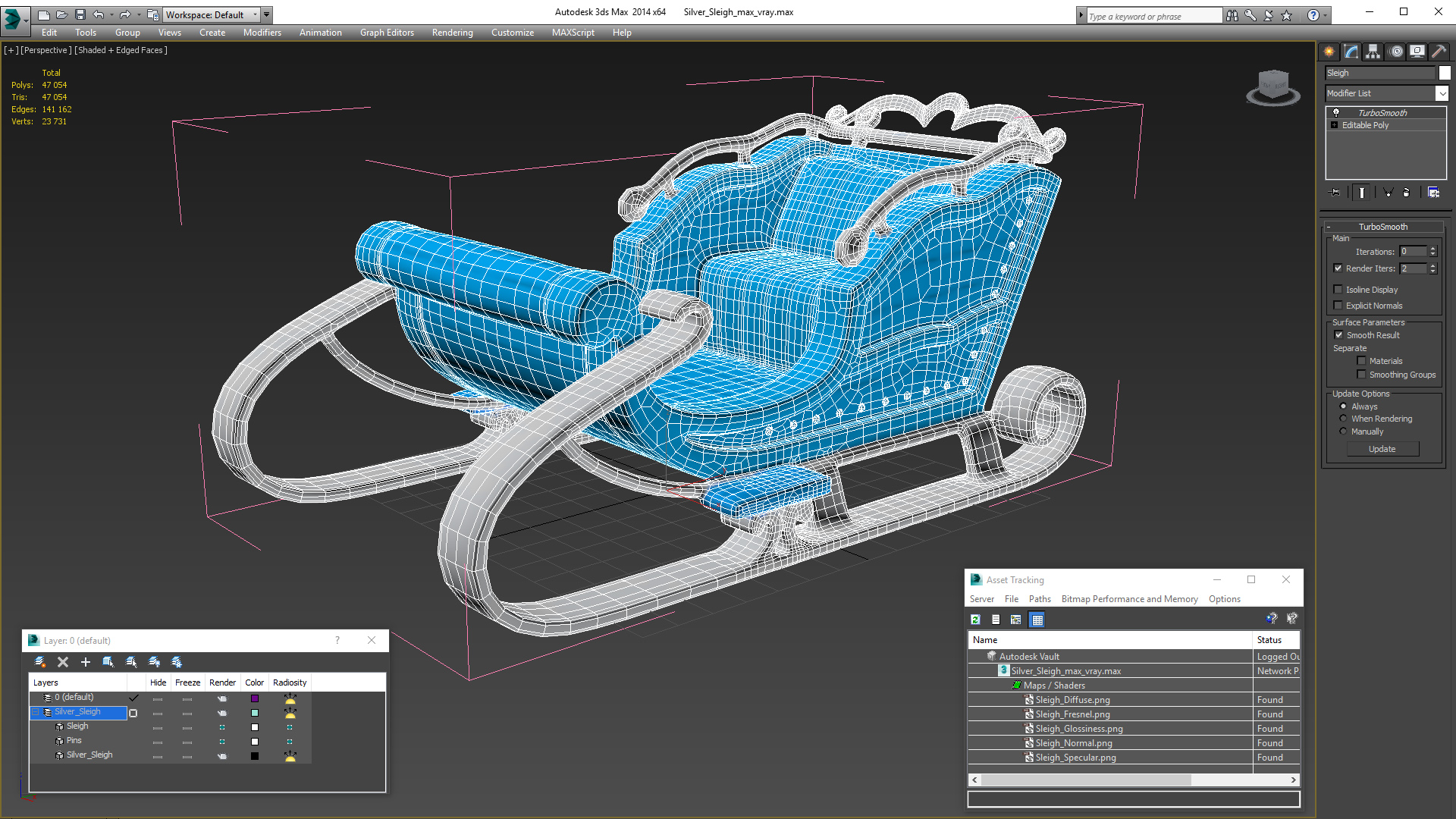Select the Always update option
Viewport: 1456px width, 819px height.
(1344, 406)
